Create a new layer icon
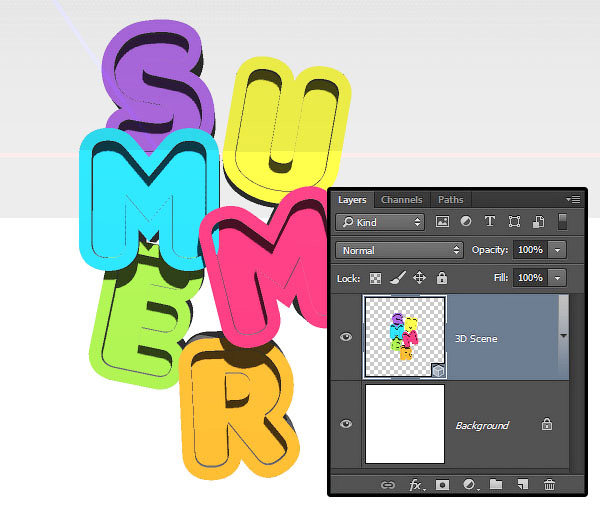The image size is (600, 510). tap(523, 484)
